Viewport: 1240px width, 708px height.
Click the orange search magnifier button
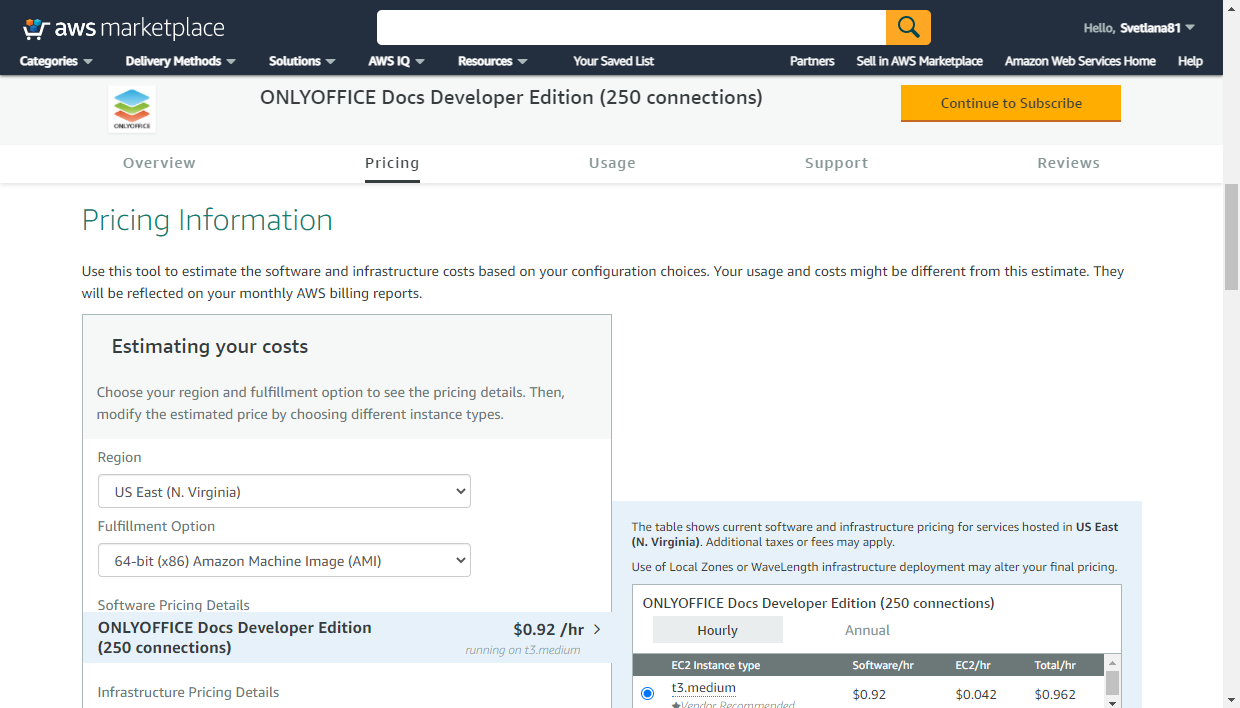coord(908,27)
